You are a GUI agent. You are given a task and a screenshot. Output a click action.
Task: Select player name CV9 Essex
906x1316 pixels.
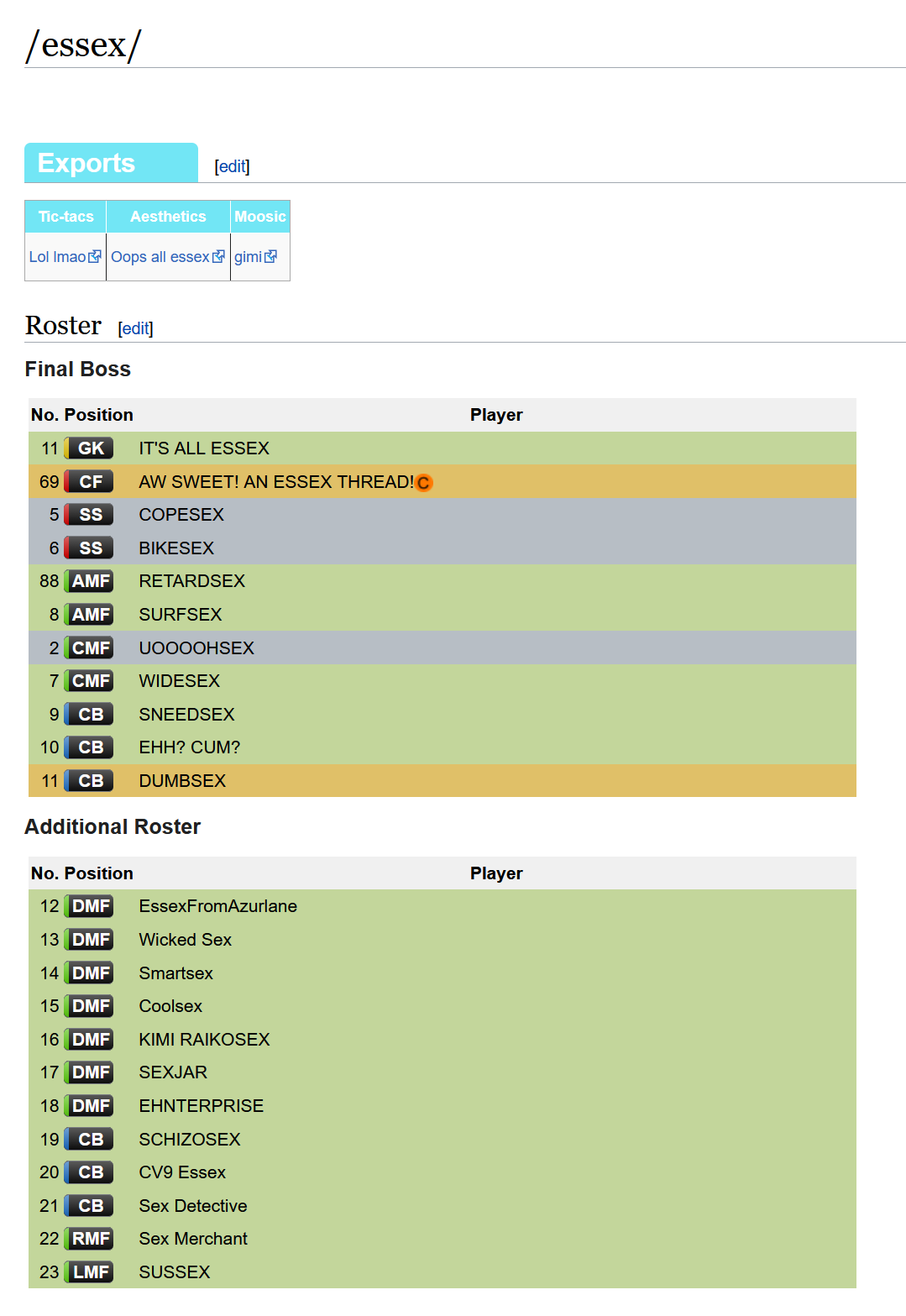(182, 1172)
